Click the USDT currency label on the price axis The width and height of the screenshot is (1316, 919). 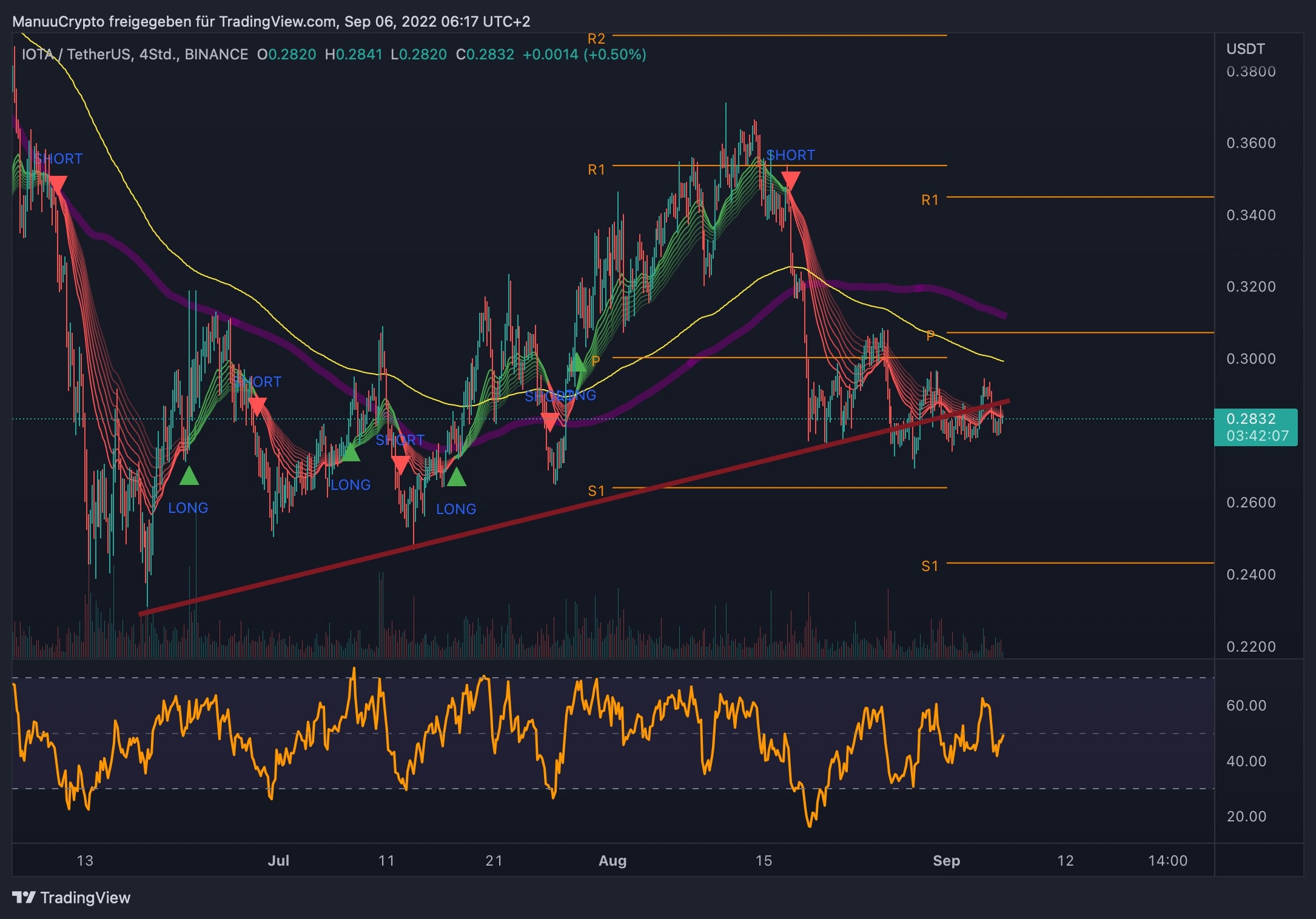(x=1246, y=49)
